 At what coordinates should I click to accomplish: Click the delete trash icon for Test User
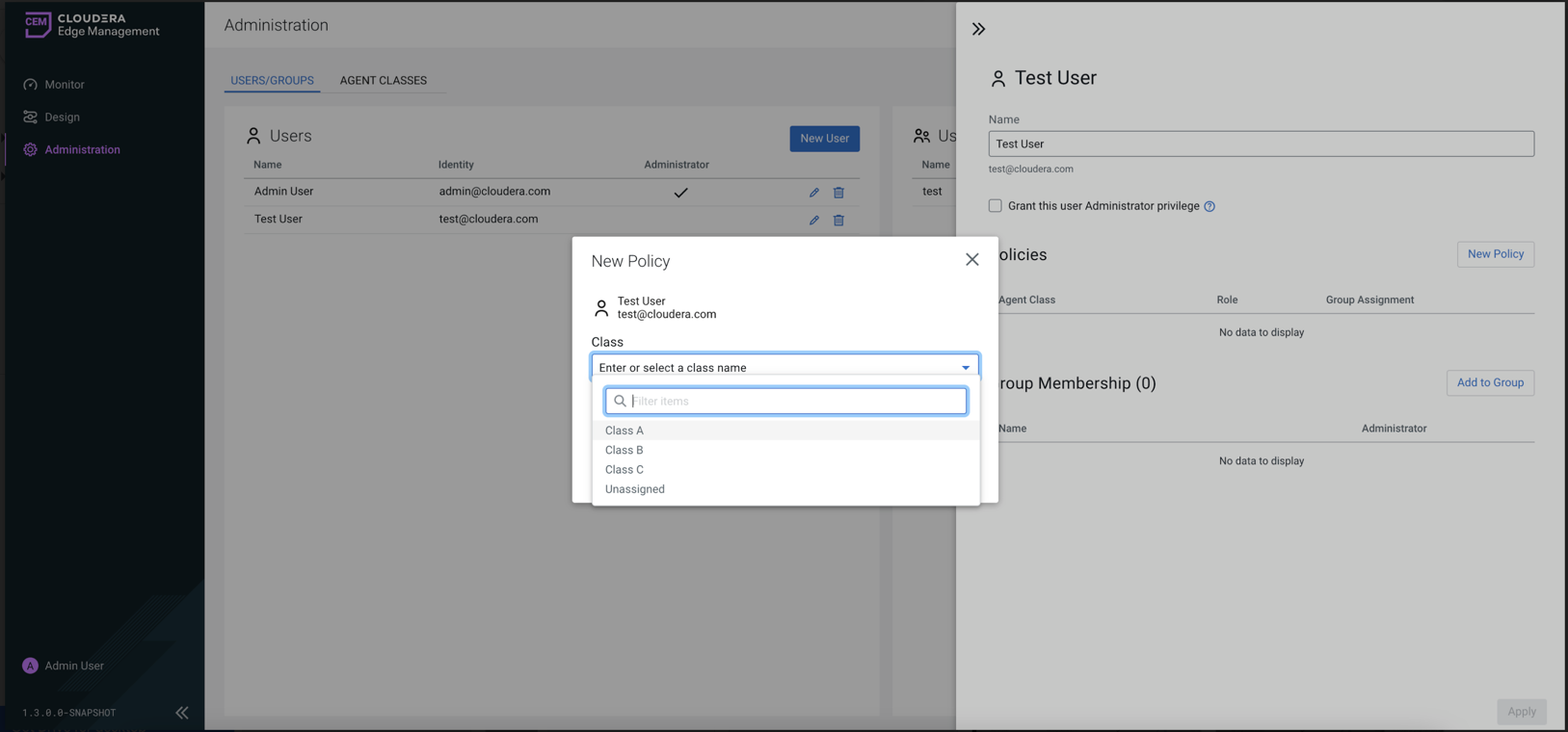coord(838,221)
